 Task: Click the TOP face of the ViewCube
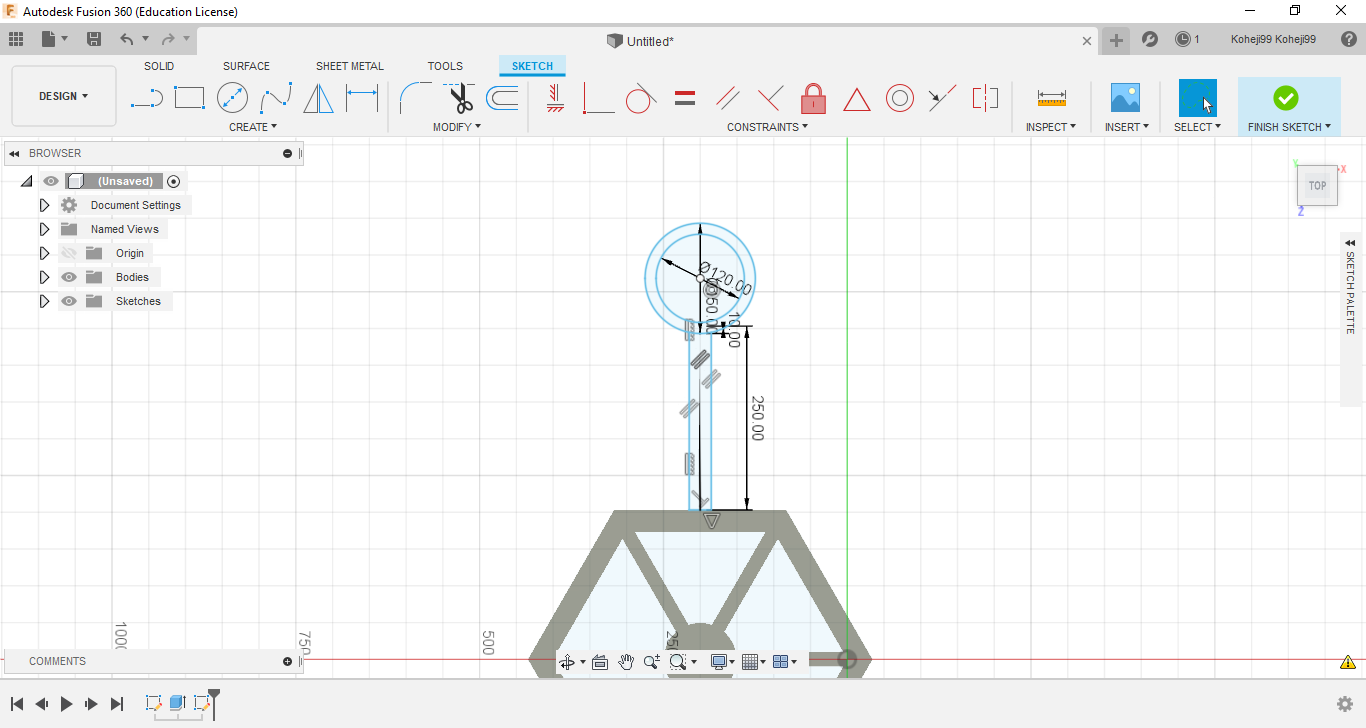click(1318, 185)
